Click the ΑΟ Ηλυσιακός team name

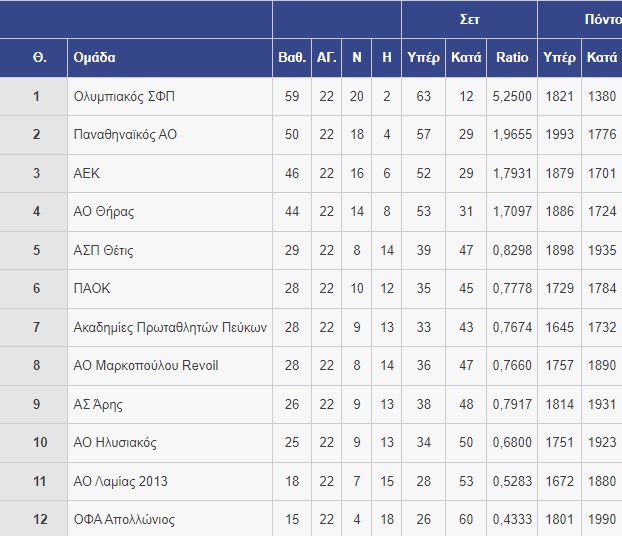click(x=115, y=442)
